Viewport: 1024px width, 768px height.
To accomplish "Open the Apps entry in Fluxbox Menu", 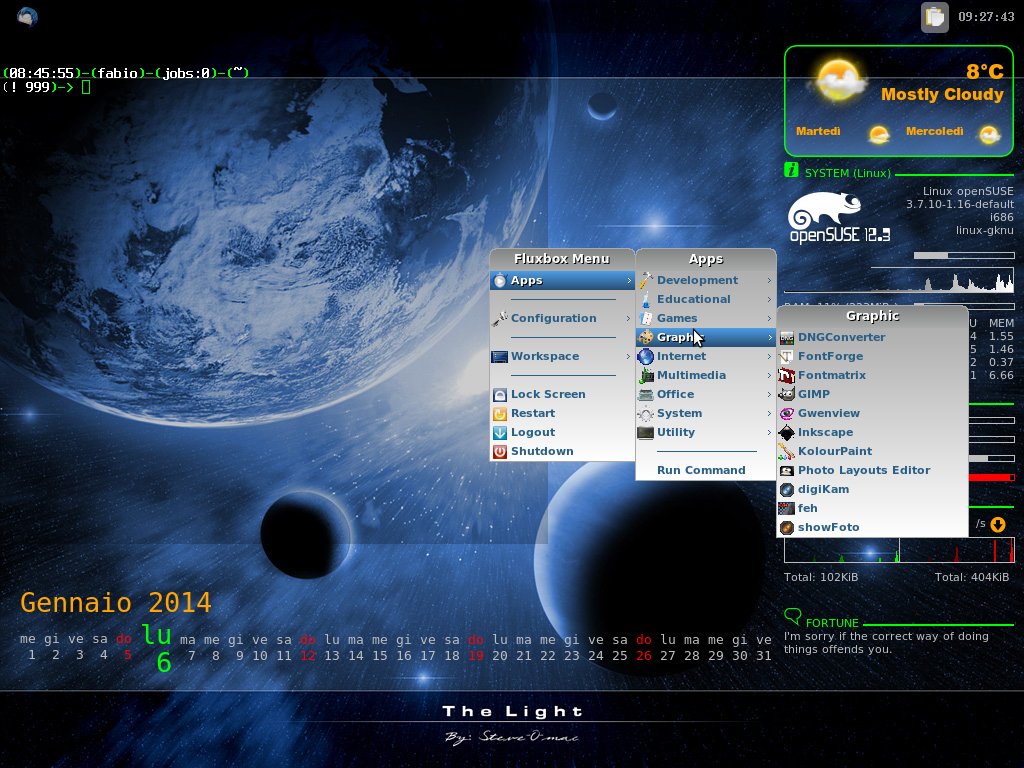I will 562,280.
